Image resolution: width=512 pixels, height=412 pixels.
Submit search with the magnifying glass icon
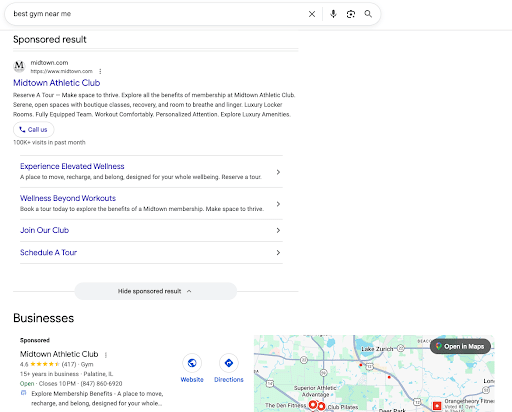tap(368, 14)
